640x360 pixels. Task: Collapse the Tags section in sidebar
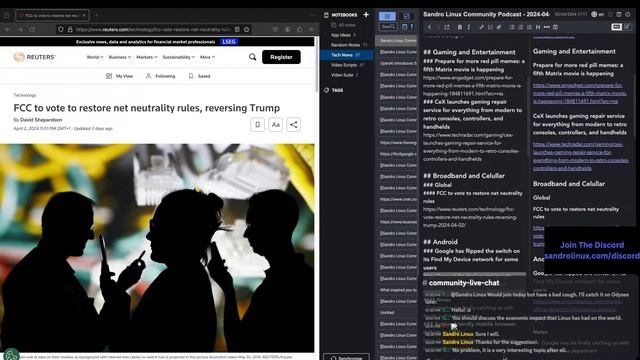[337, 90]
